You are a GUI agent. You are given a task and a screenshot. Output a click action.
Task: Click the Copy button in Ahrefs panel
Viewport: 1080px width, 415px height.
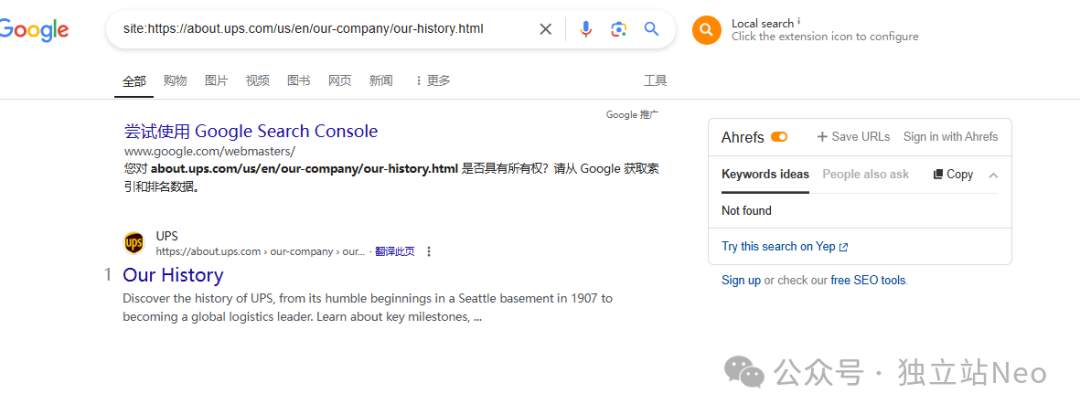pos(953,174)
